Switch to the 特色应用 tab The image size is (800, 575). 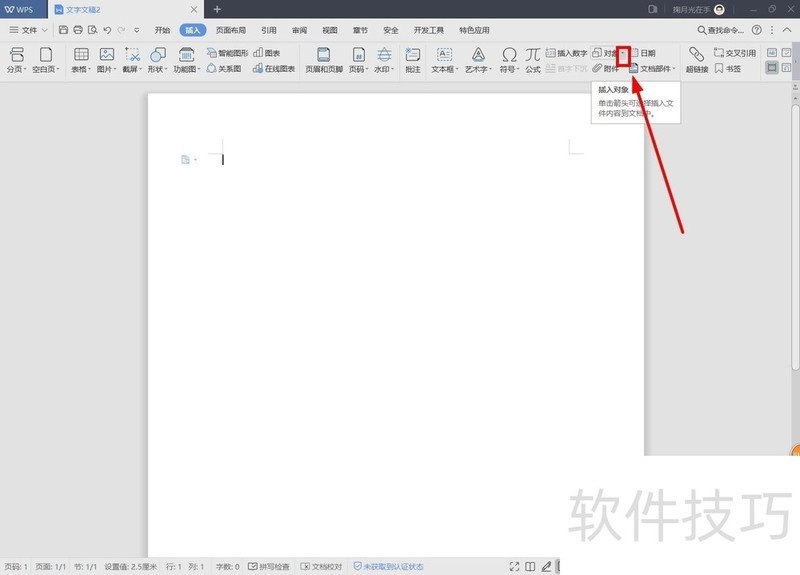(474, 30)
